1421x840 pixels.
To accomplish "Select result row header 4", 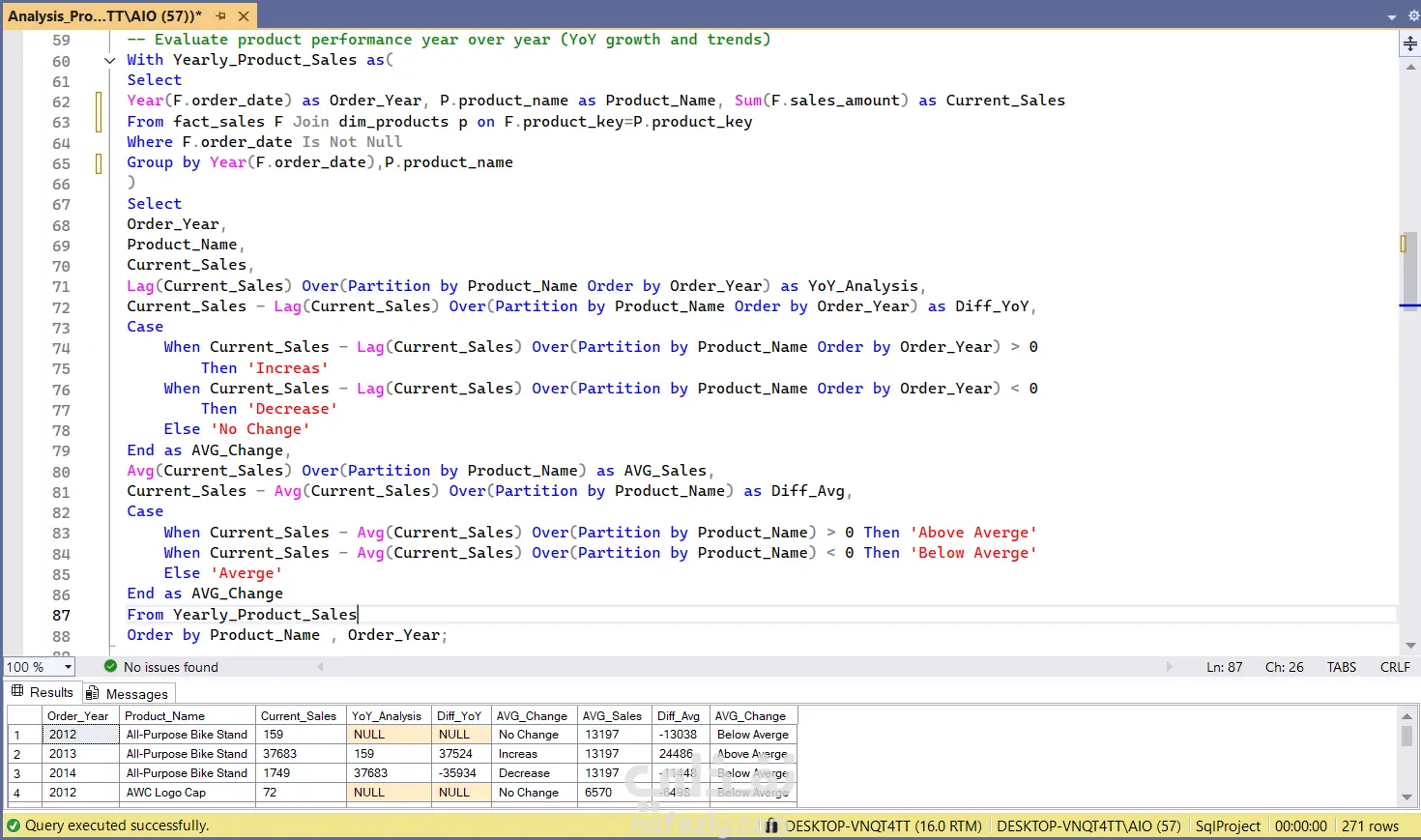I will 25,793.
